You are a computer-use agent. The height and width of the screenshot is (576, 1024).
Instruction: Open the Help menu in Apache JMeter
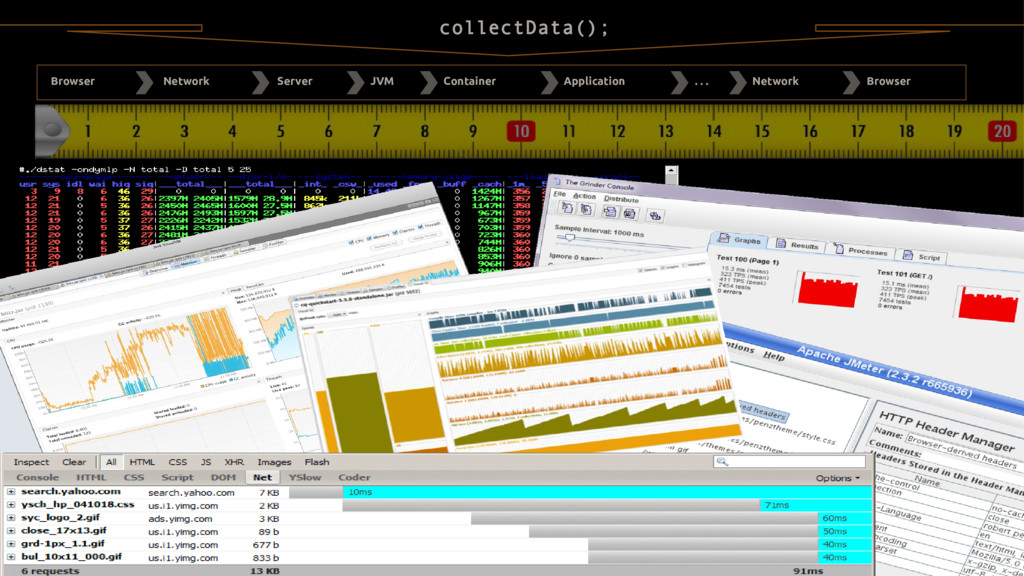(x=774, y=356)
